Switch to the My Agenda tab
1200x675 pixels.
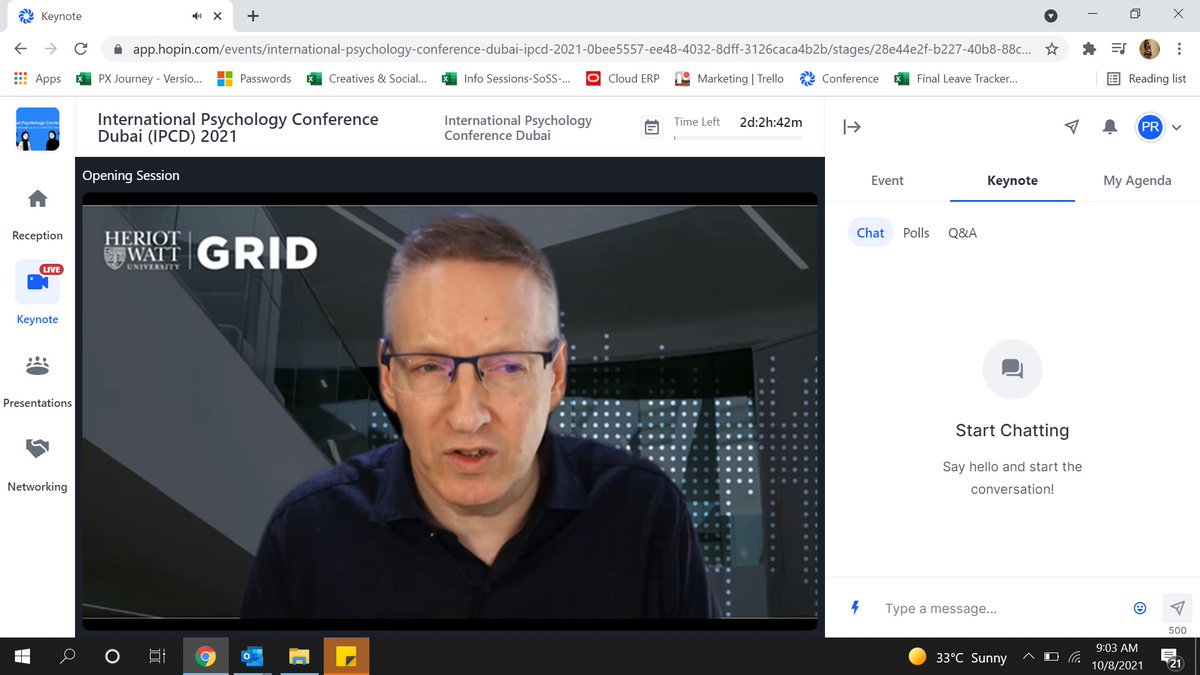click(x=1137, y=180)
